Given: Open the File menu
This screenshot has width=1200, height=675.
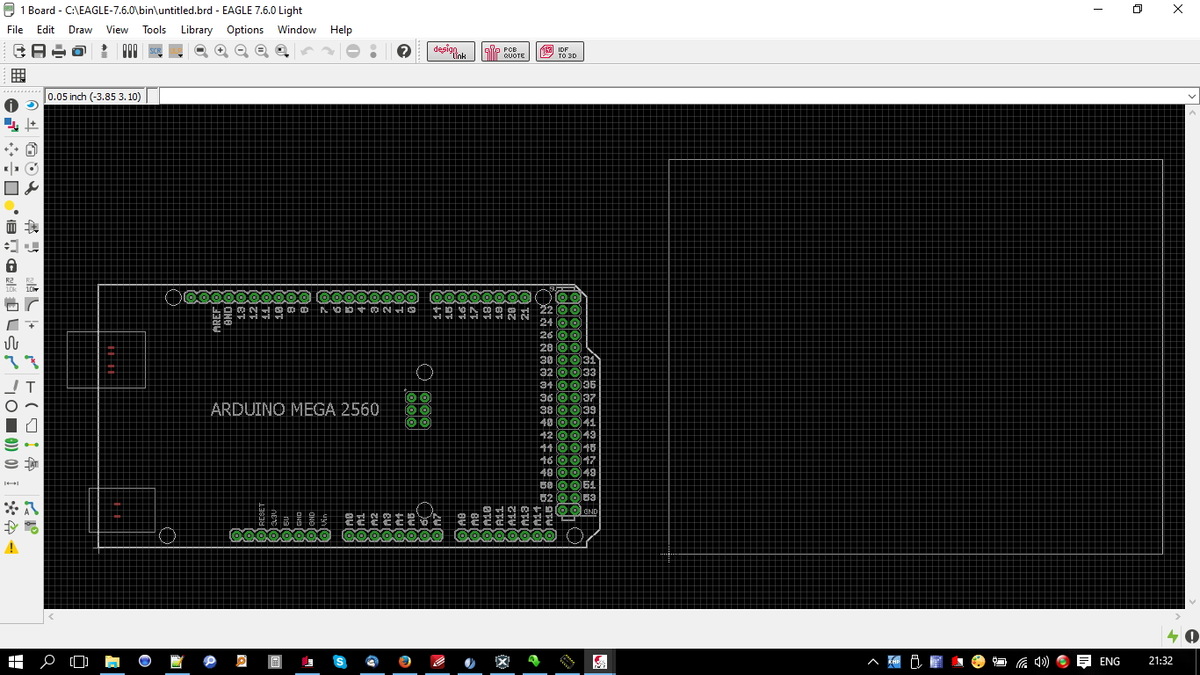Looking at the screenshot, I should point(16,30).
